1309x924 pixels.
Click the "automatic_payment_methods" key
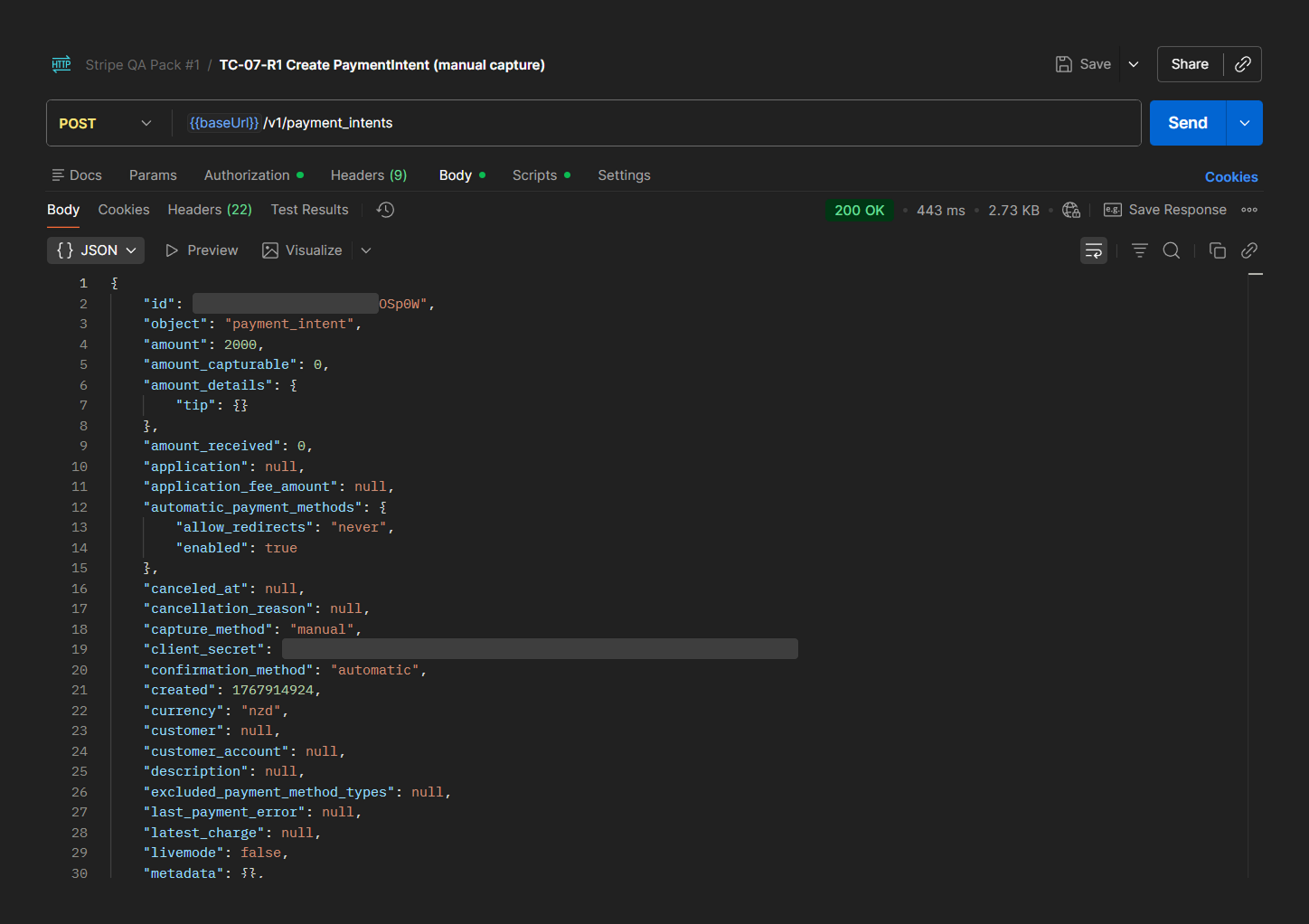[253, 507]
